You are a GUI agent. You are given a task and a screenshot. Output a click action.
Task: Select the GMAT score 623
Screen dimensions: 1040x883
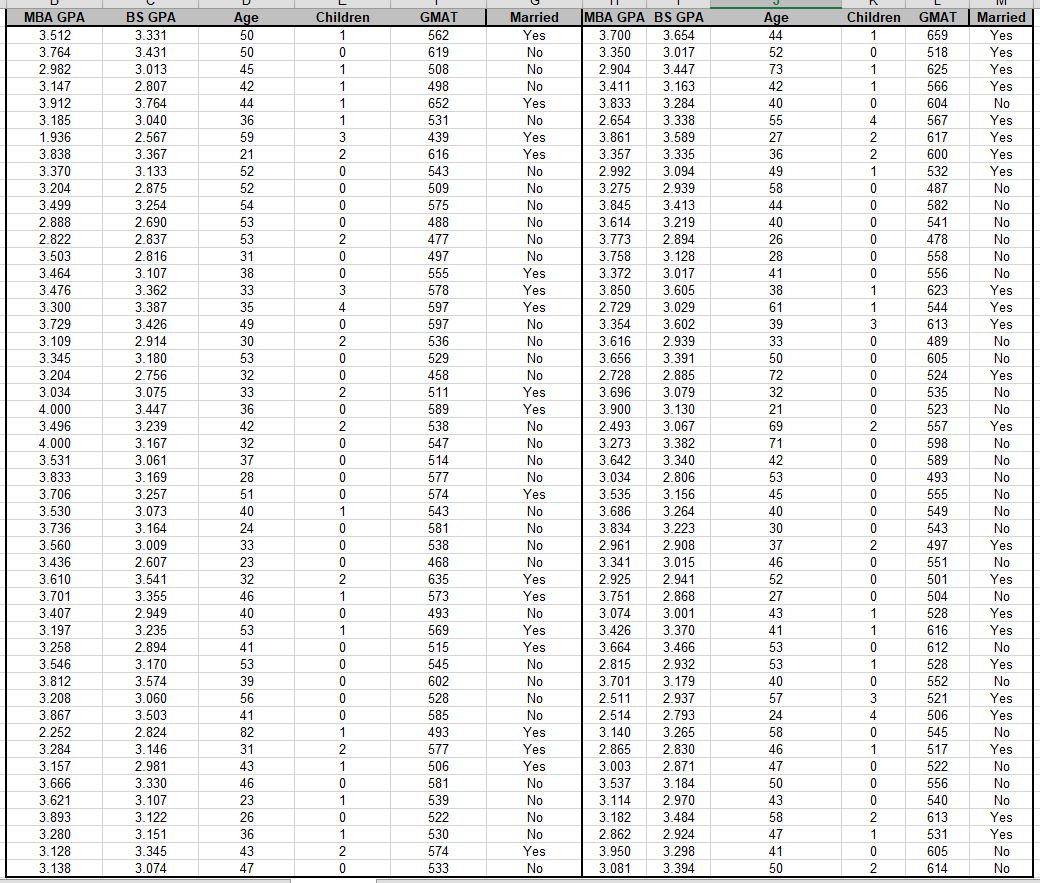point(937,291)
